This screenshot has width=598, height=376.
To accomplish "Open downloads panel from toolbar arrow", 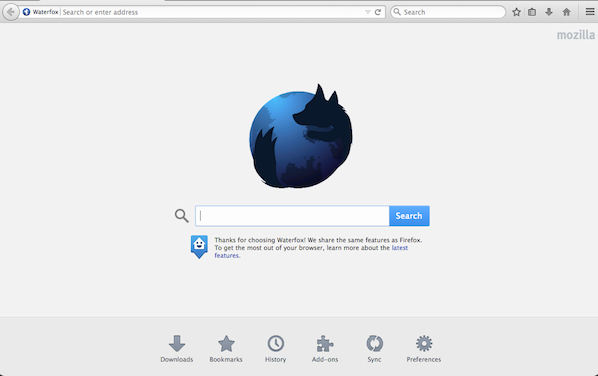I will point(549,12).
